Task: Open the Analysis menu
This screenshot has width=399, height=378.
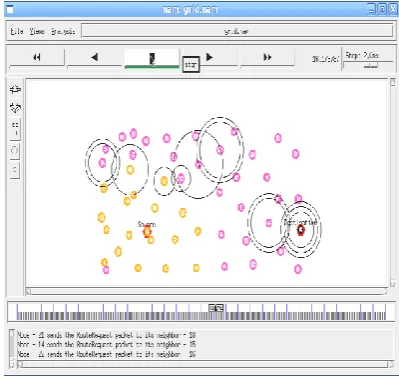Action: (x=63, y=31)
